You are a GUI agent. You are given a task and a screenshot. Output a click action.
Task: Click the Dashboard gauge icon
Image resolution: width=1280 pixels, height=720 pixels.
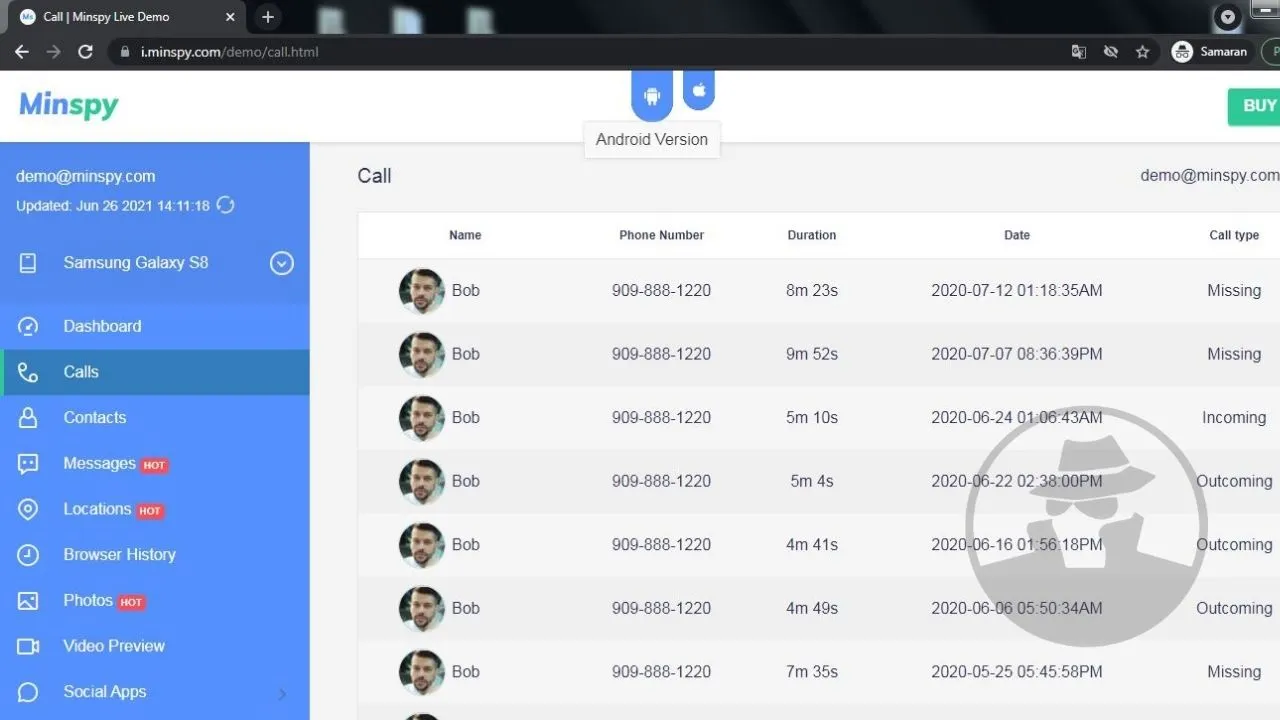[28, 326]
